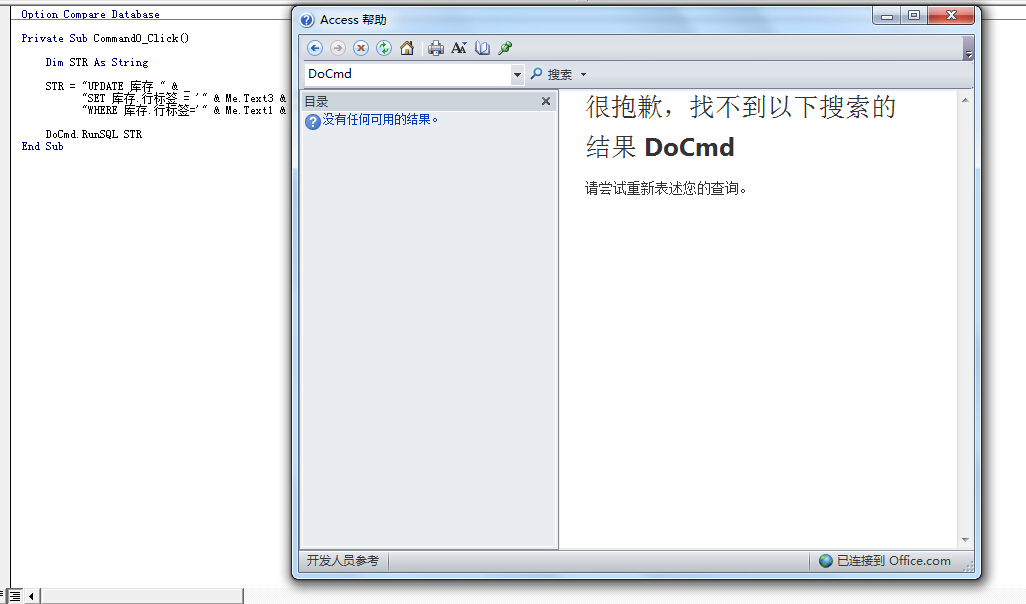Open the help toolbar options arrow
Image resolution: width=1026 pixels, height=604 pixels.
tap(968, 49)
